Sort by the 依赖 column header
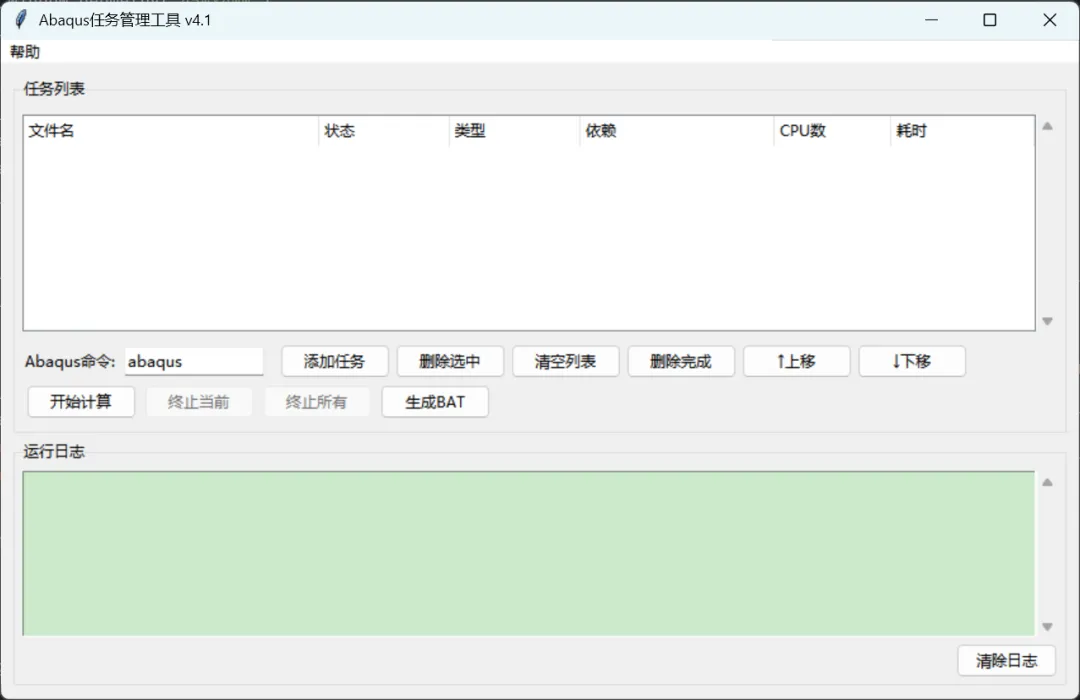Viewport: 1080px width, 700px height. coord(676,131)
